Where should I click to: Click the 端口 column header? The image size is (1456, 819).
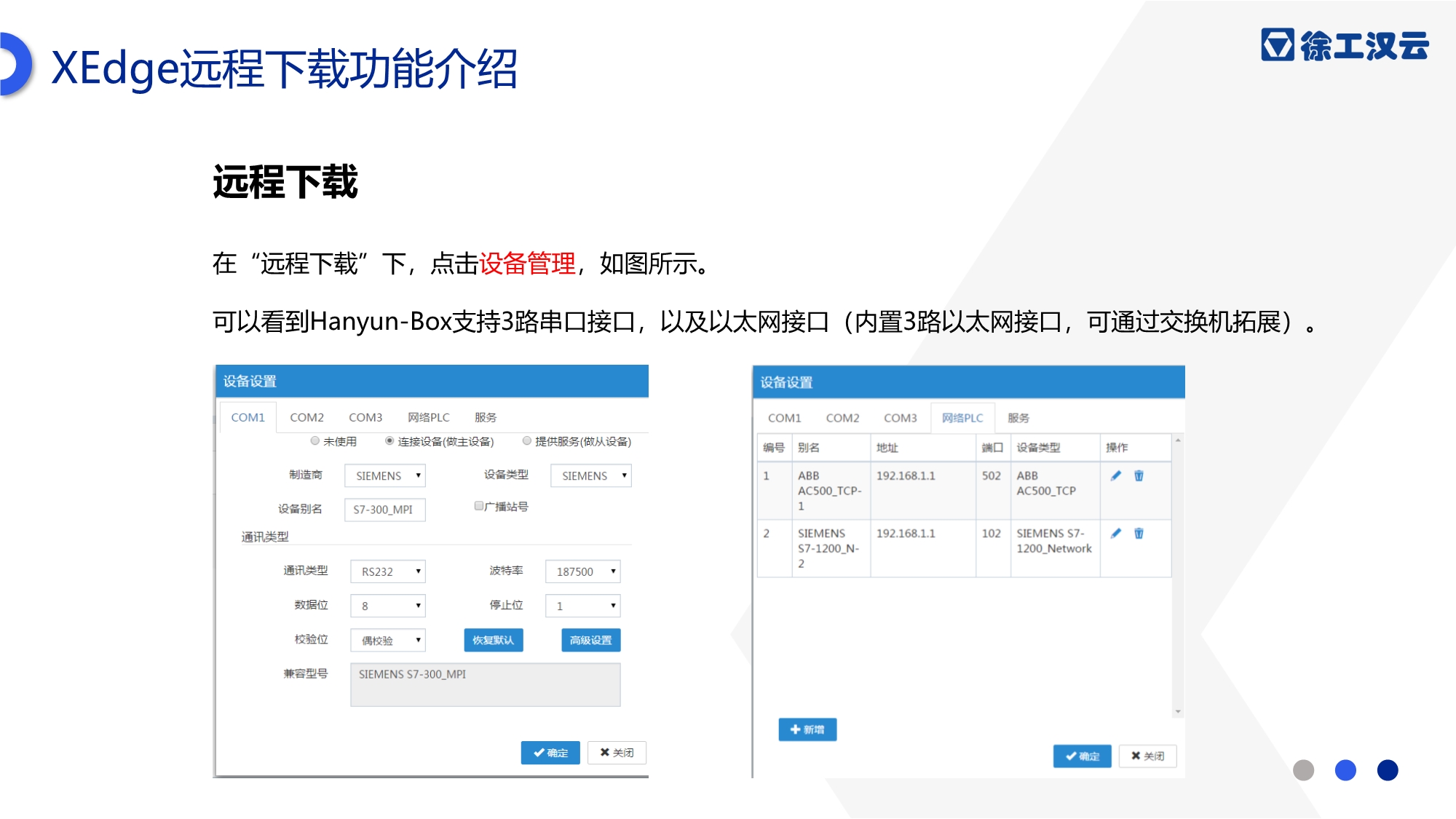(992, 448)
